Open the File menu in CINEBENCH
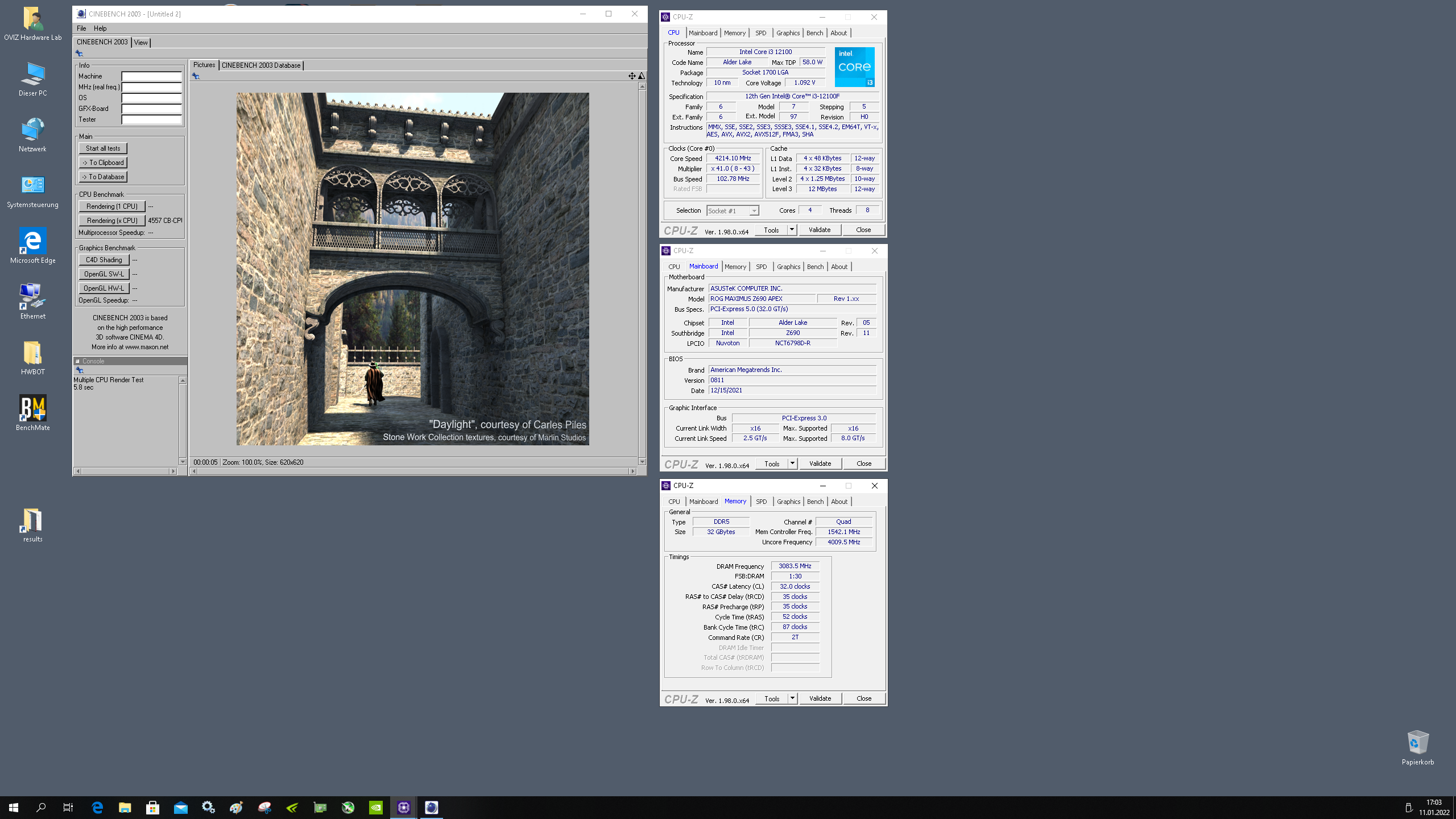1456x819 pixels. 81,28
